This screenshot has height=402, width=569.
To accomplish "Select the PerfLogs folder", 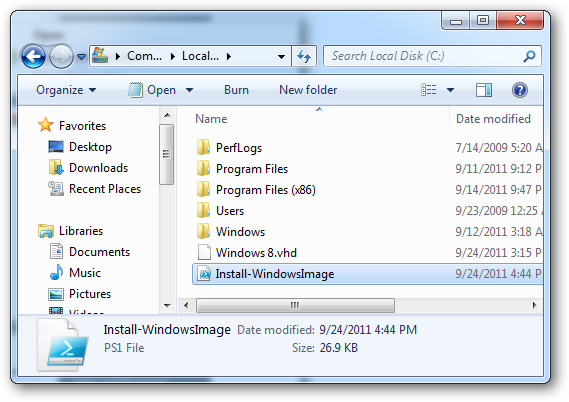I will [239, 148].
